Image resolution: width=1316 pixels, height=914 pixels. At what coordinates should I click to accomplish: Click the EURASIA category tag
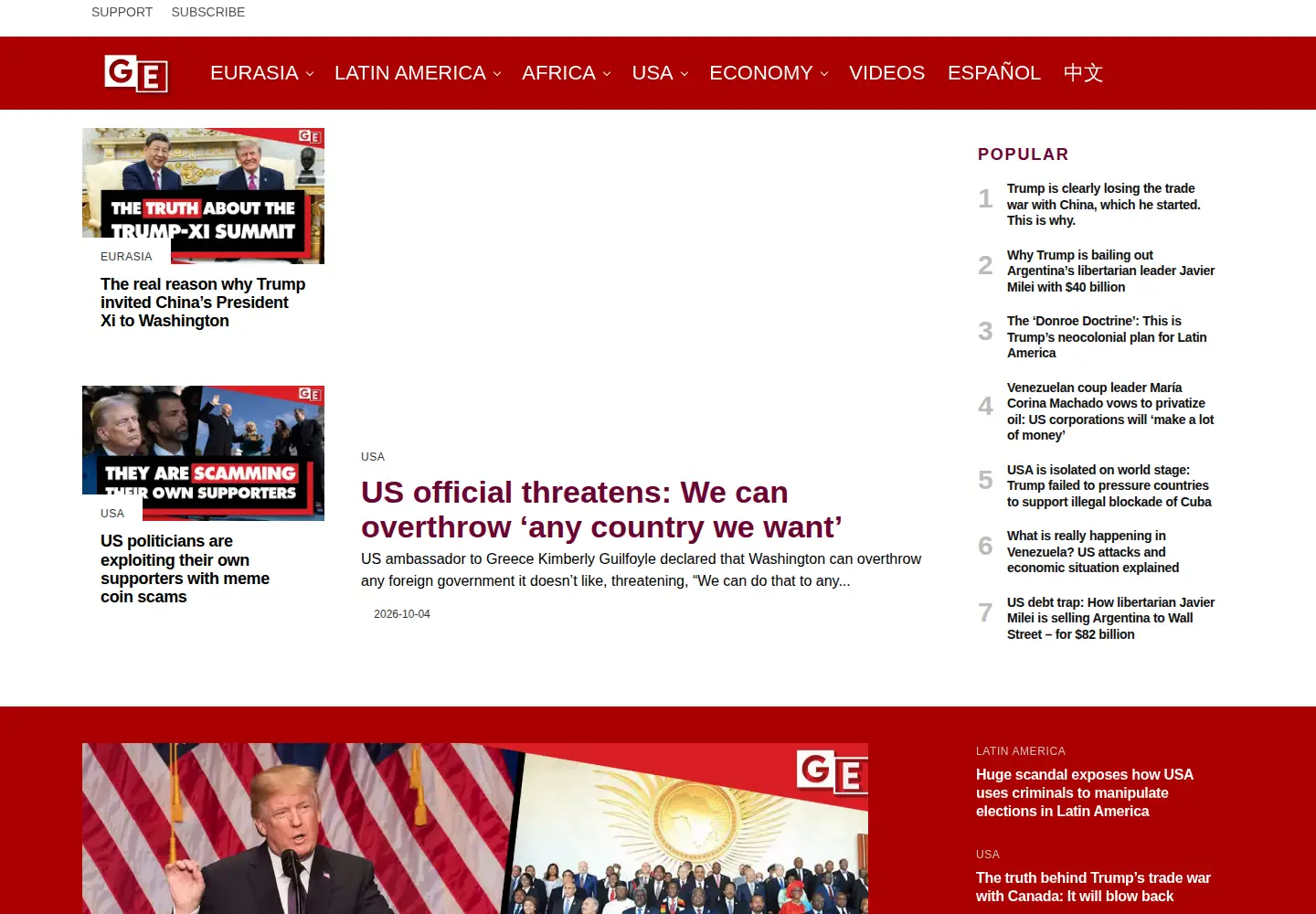[126, 257]
